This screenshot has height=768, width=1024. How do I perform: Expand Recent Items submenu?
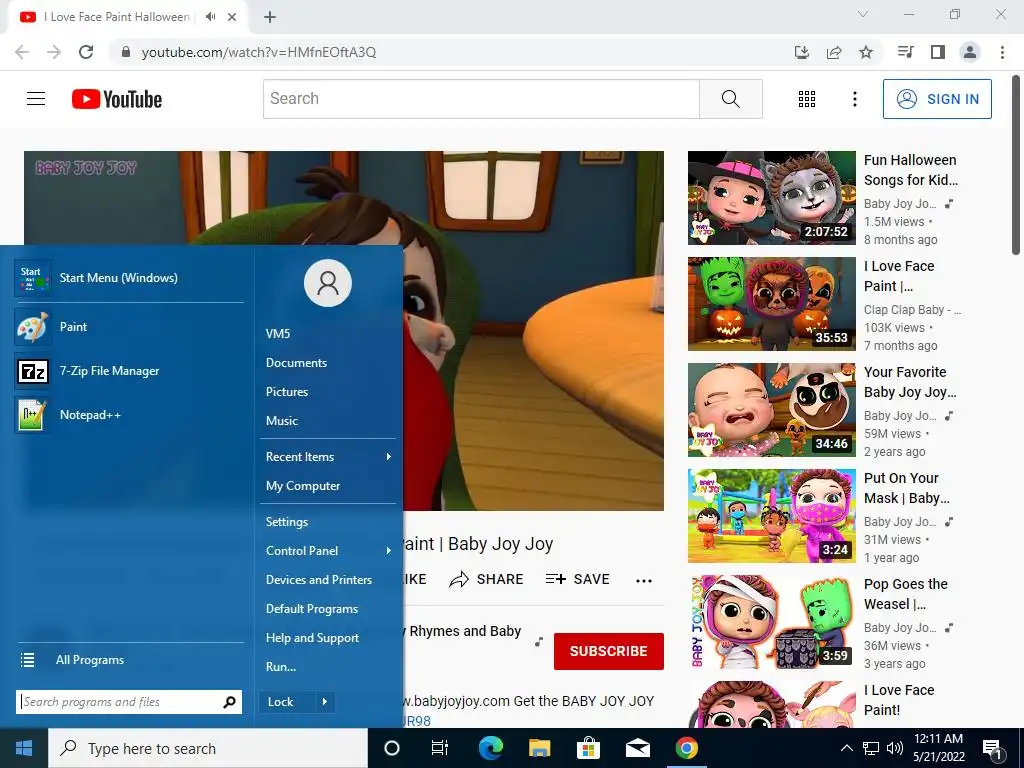[328, 457]
